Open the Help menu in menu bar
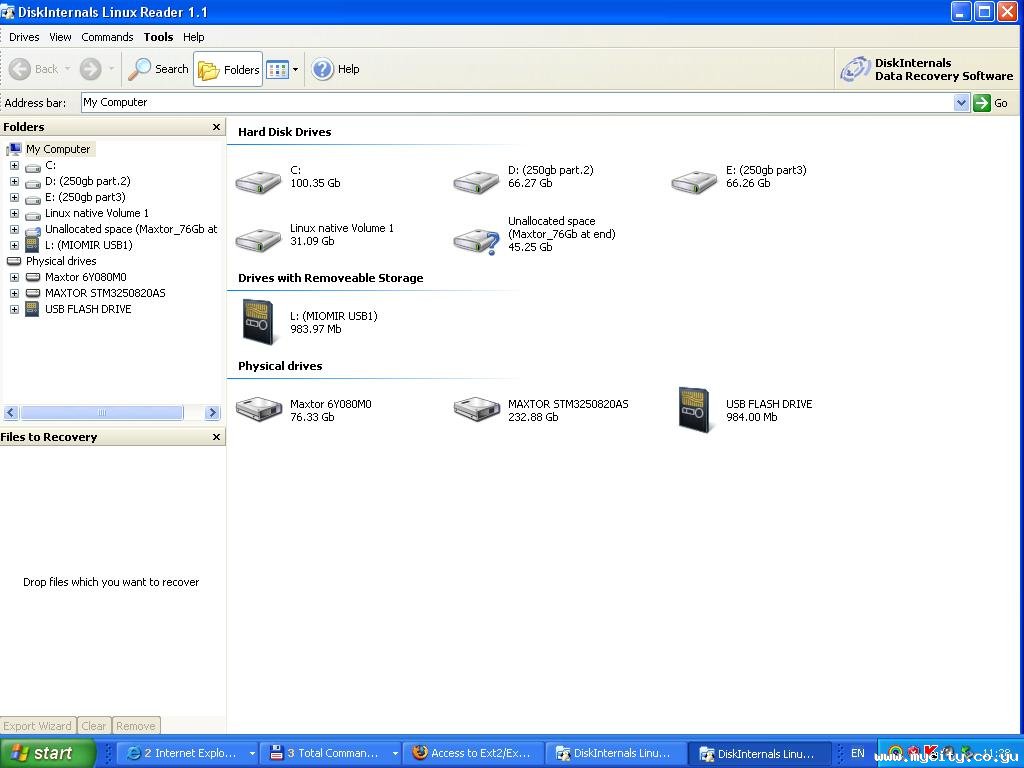 [x=193, y=37]
